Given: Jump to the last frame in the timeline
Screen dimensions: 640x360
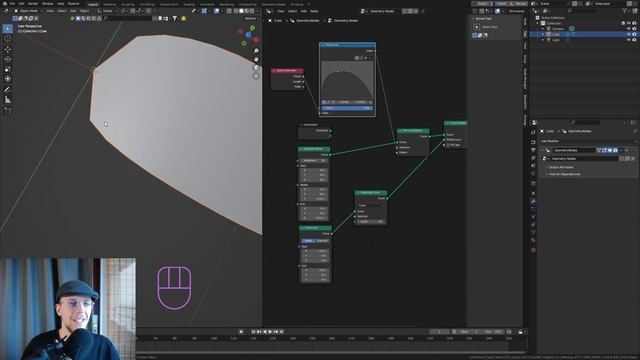Looking at the screenshot, I should [x=281, y=332].
